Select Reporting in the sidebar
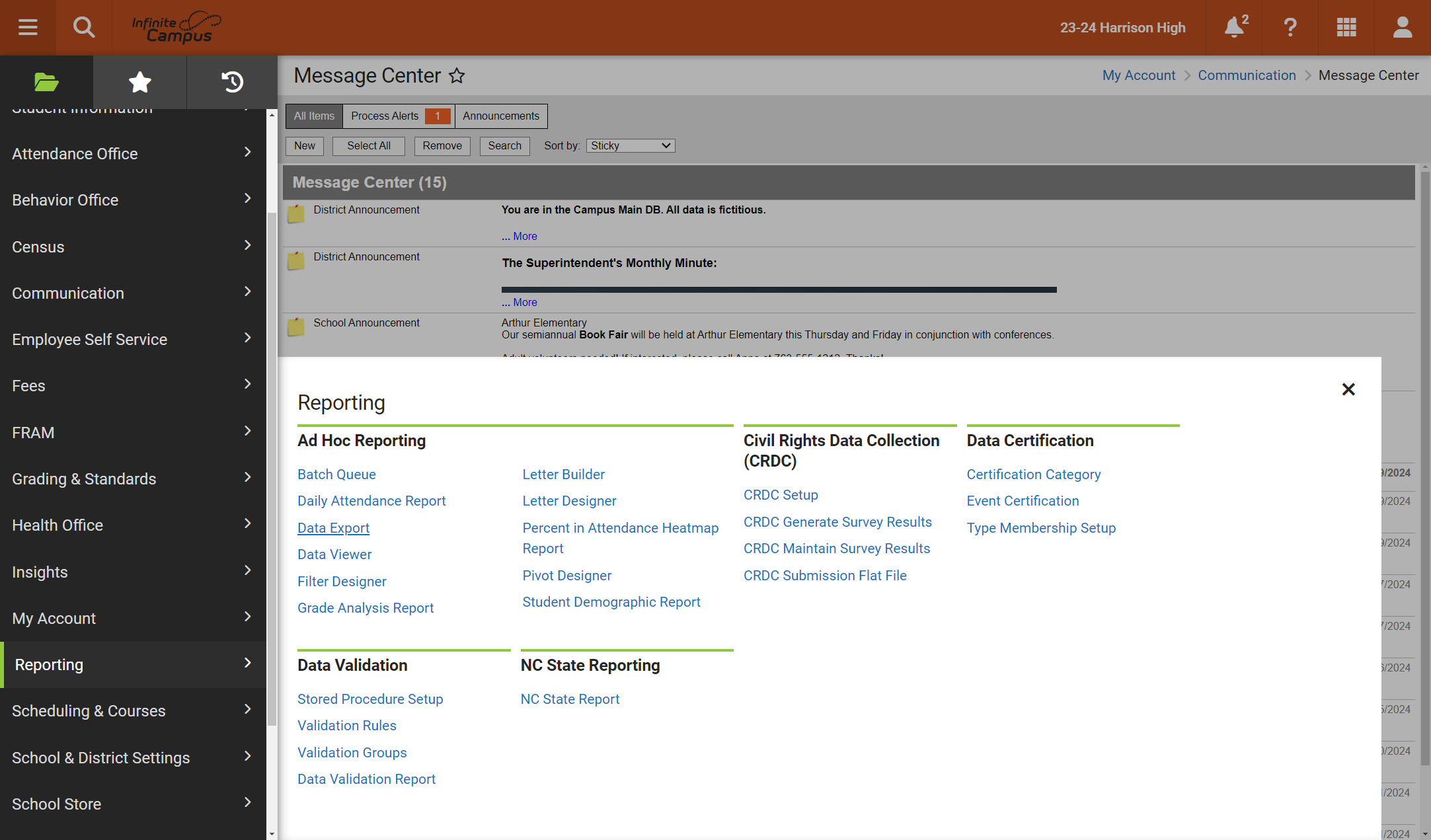 (x=133, y=664)
